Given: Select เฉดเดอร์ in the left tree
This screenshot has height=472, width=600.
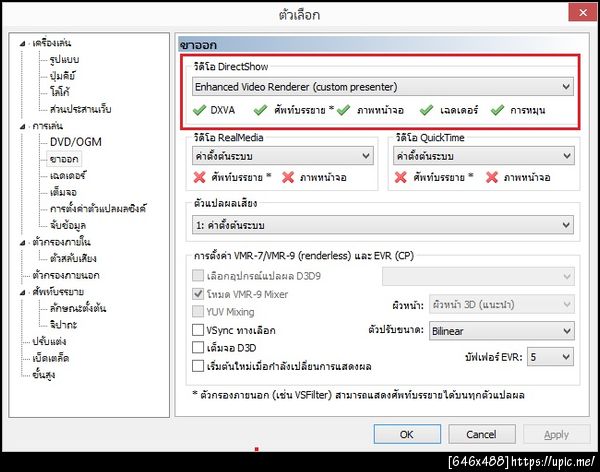Looking at the screenshot, I should tap(68, 176).
